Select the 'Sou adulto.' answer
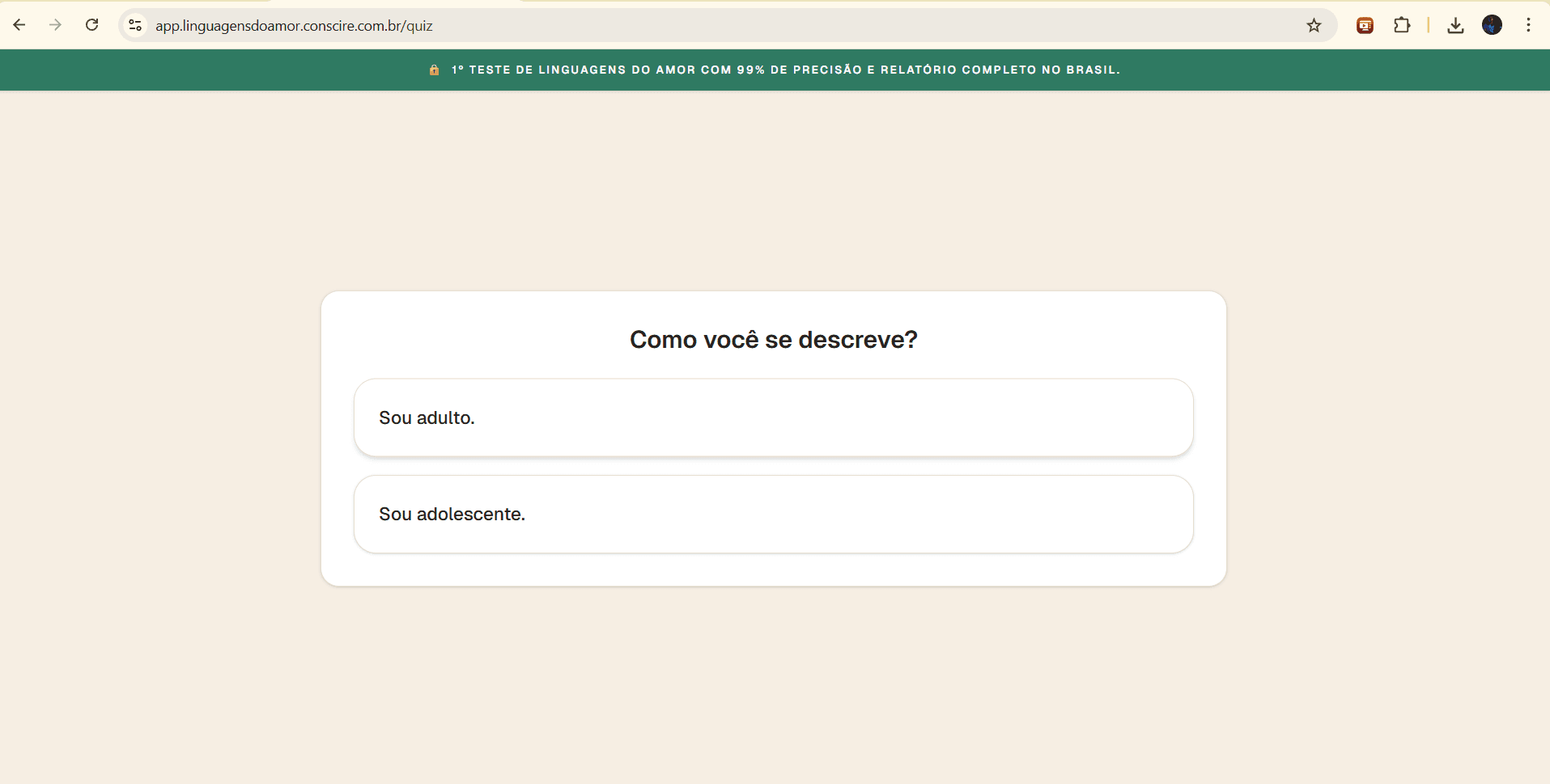This screenshot has width=1550, height=784. (x=773, y=417)
